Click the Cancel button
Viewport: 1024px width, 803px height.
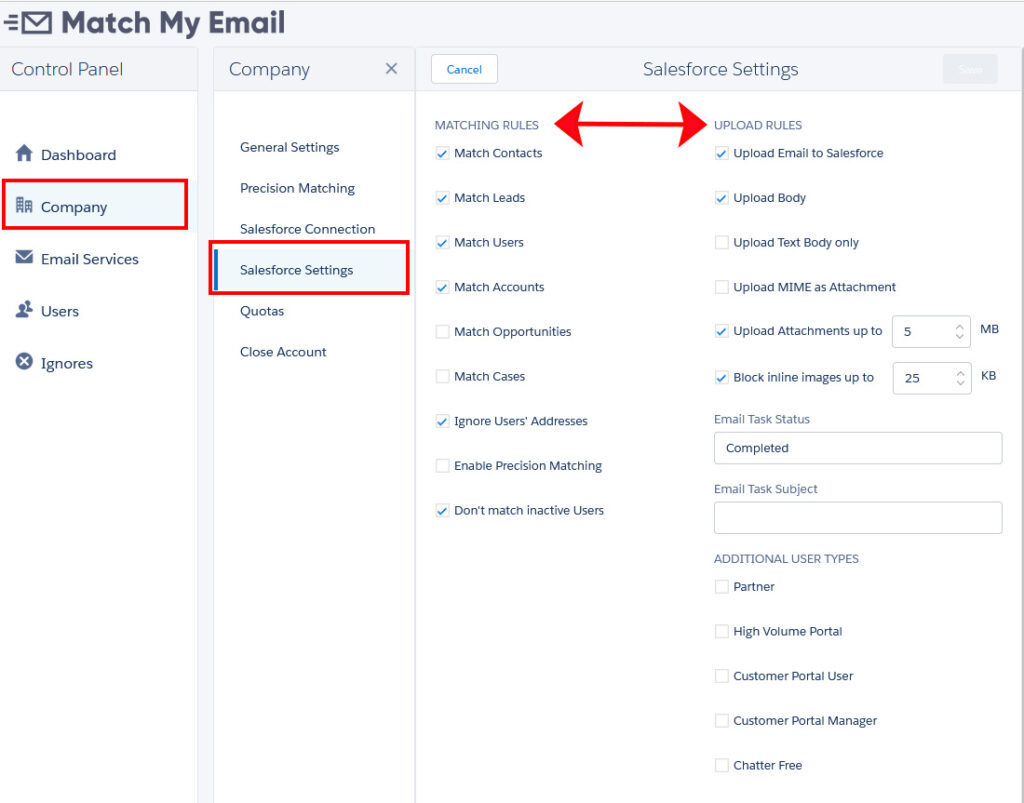464,69
